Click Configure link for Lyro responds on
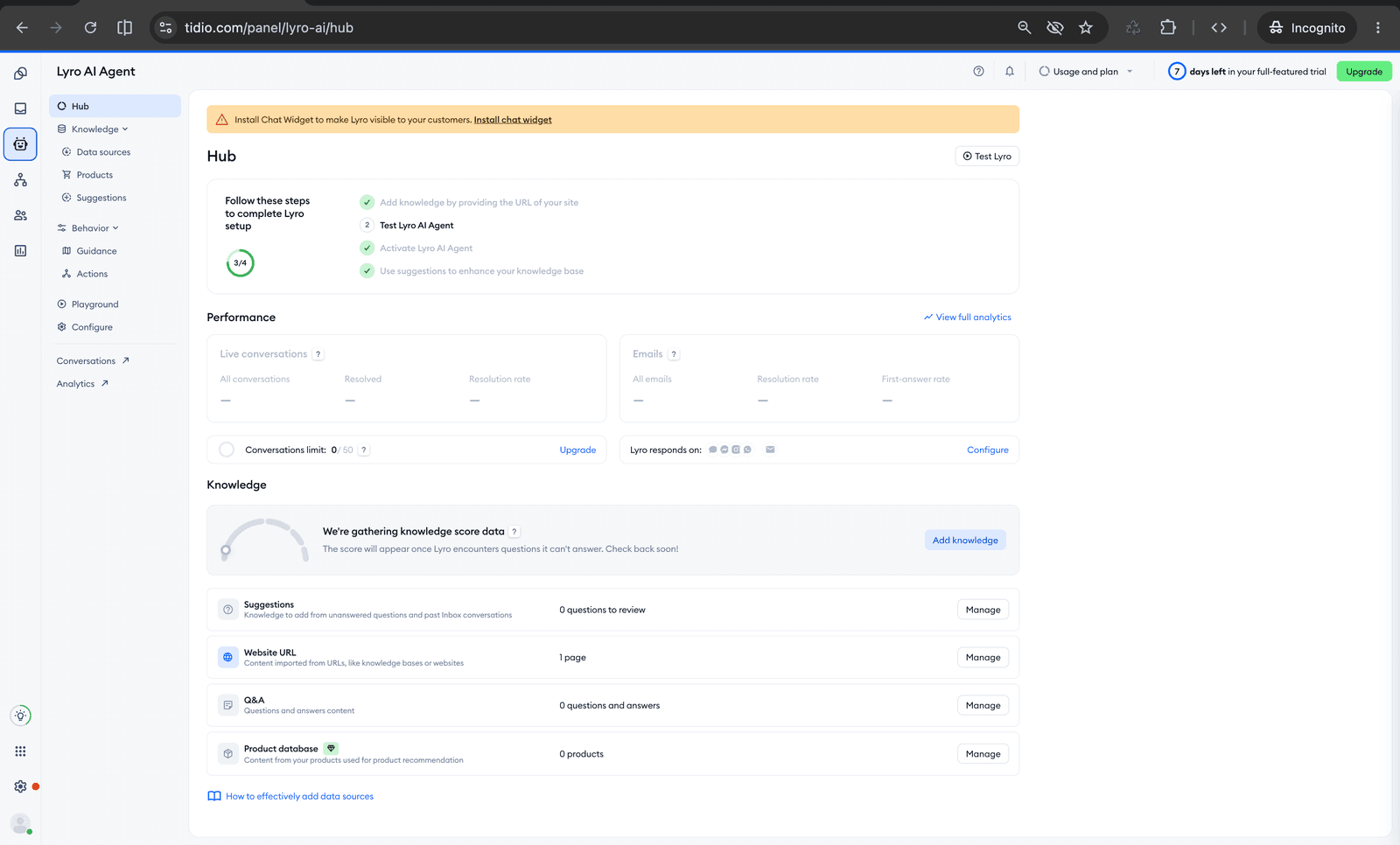This screenshot has width=1400, height=845. 988,450
